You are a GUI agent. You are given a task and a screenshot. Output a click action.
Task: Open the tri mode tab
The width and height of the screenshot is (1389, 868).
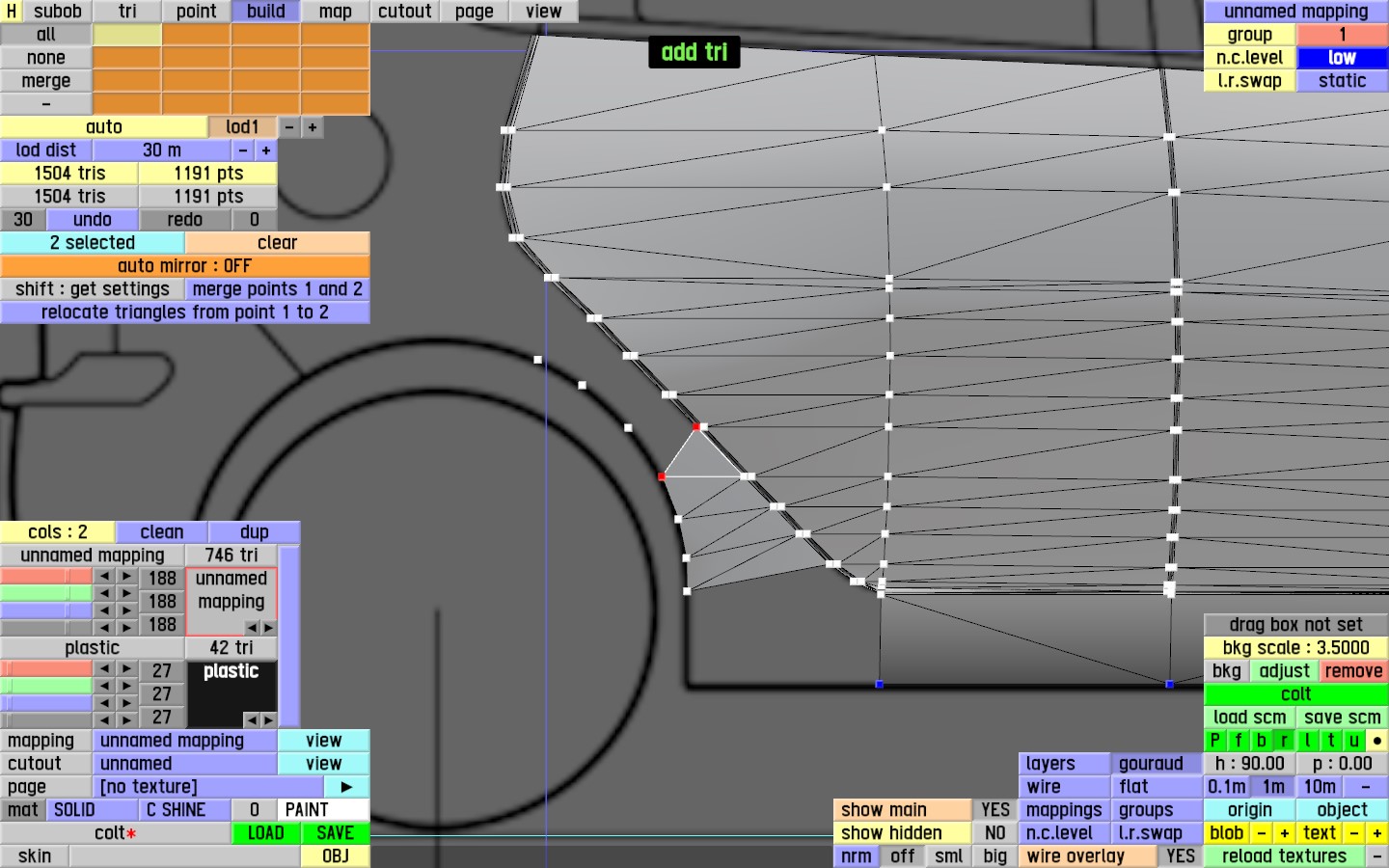127,12
